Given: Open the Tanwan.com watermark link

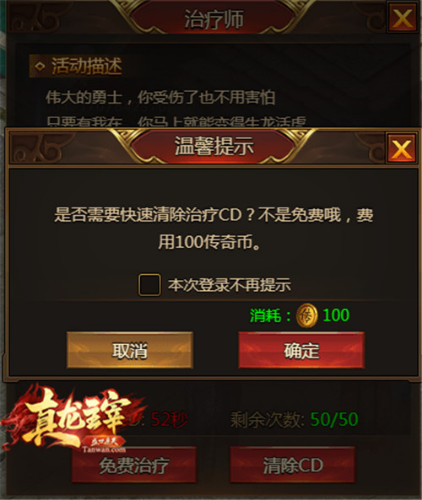Looking at the screenshot, I should [x=104, y=449].
